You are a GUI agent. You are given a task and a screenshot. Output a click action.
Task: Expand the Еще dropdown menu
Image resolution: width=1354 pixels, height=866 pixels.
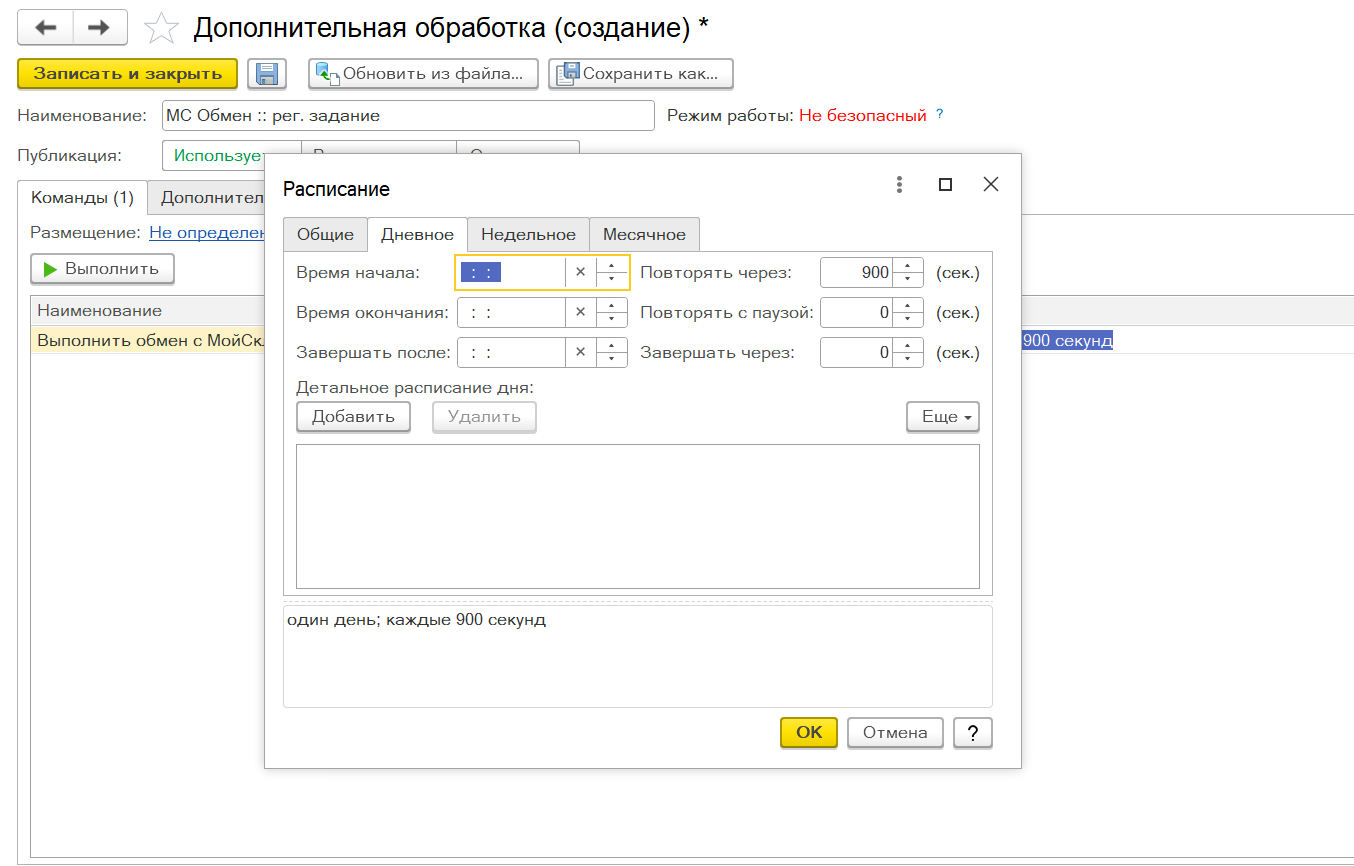(942, 417)
